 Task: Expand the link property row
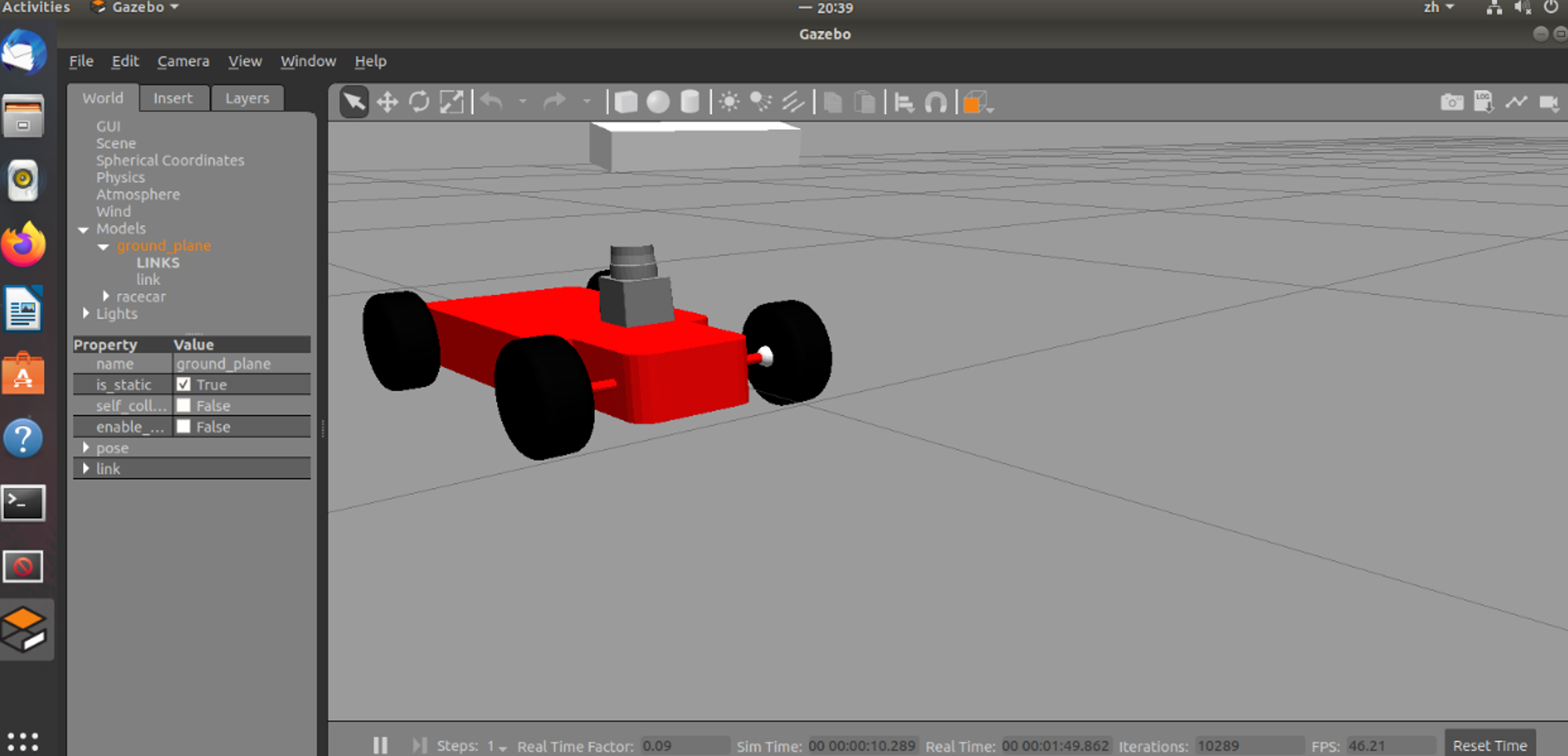(86, 469)
